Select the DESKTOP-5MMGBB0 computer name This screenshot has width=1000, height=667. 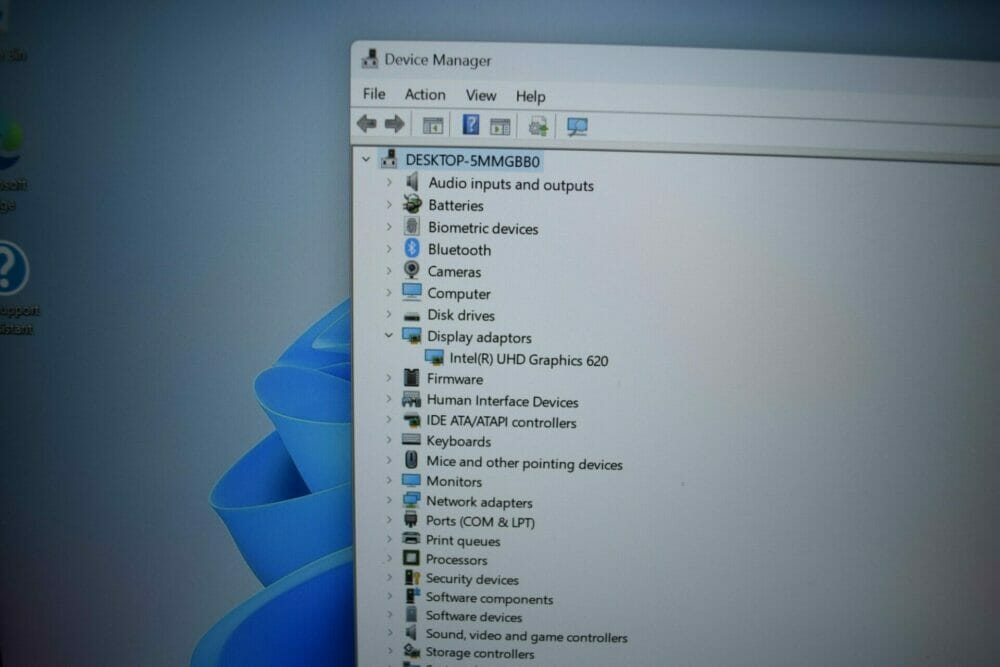pyautogui.click(x=473, y=161)
